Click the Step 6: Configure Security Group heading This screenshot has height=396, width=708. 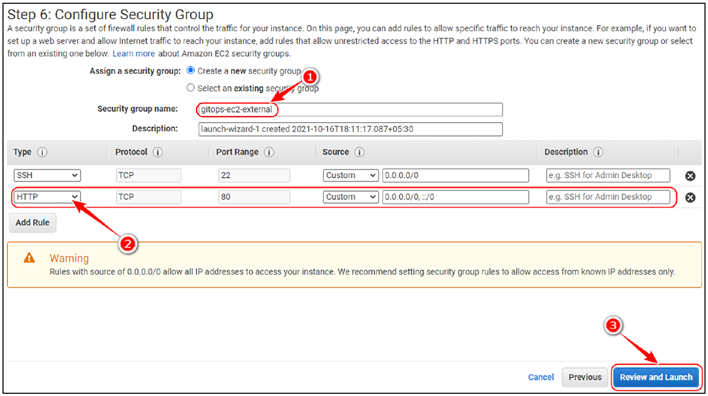click(110, 14)
